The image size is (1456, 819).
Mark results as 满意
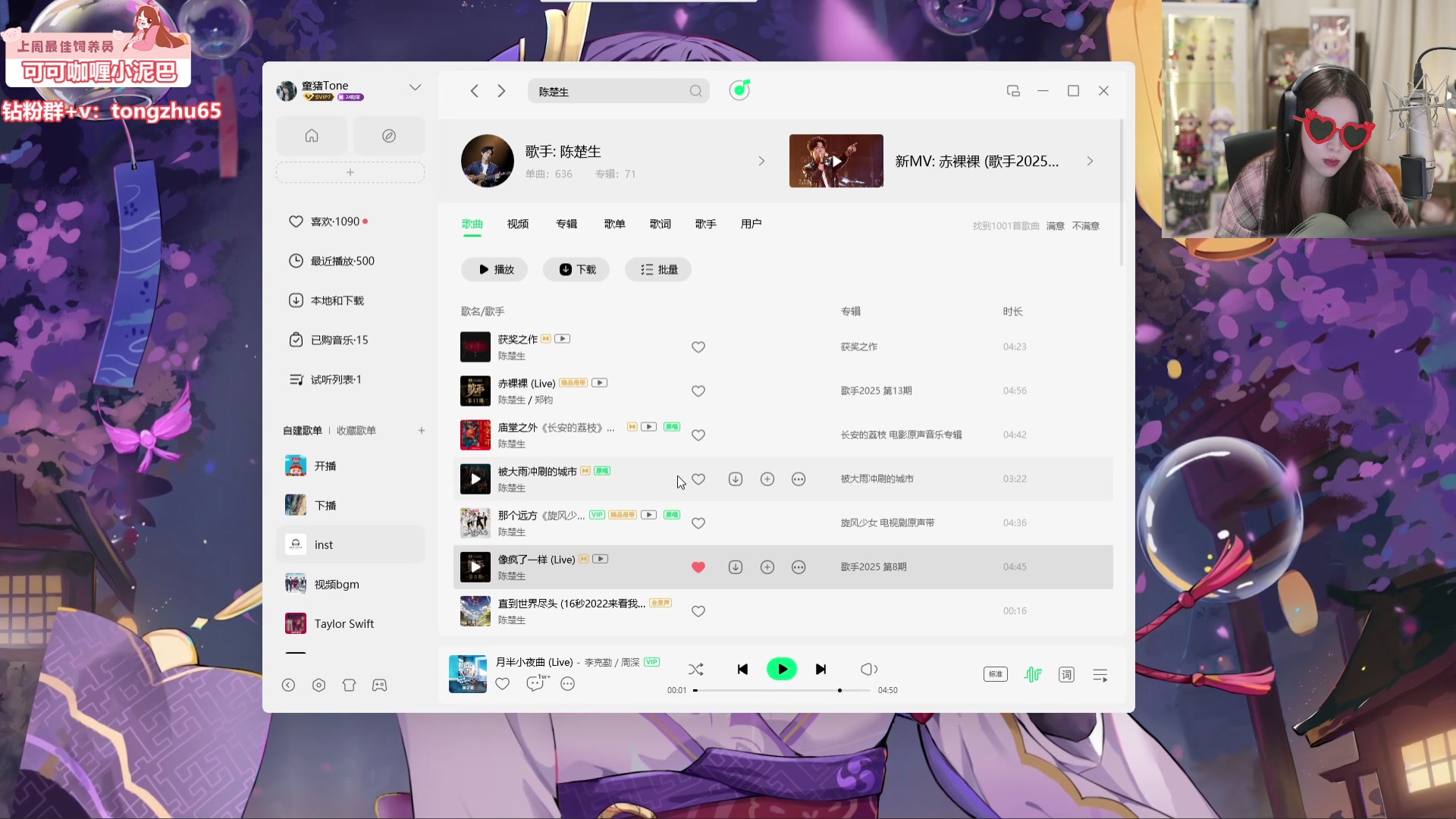click(1055, 226)
